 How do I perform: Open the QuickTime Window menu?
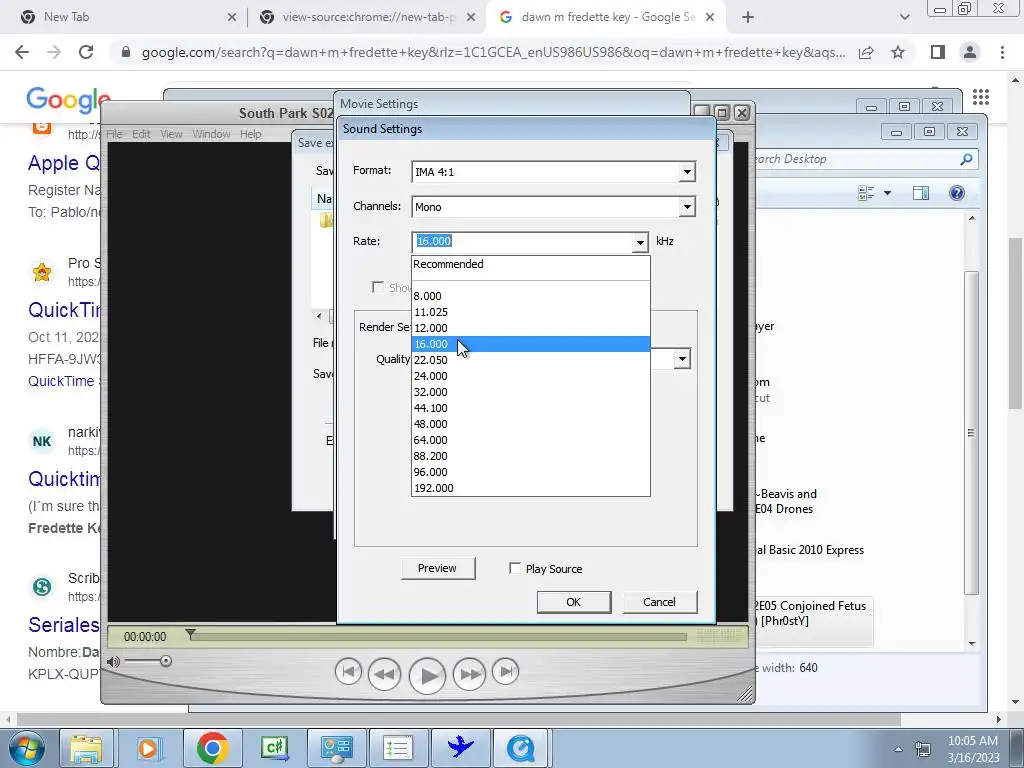(211, 134)
